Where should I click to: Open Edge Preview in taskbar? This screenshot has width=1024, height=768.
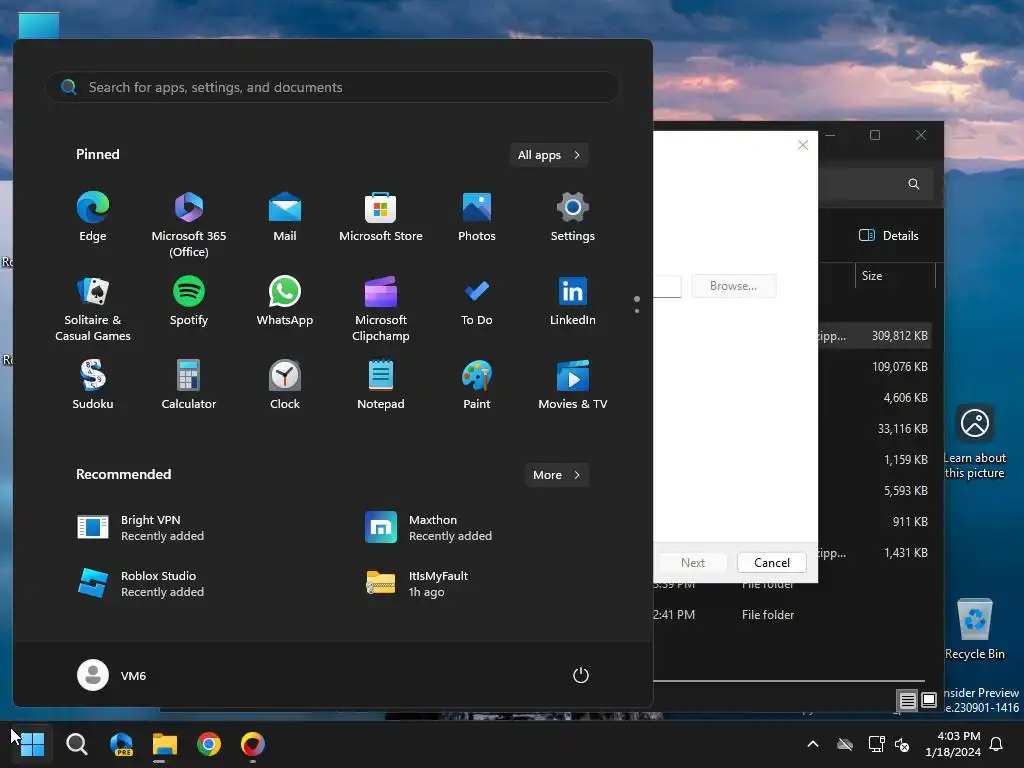(121, 744)
